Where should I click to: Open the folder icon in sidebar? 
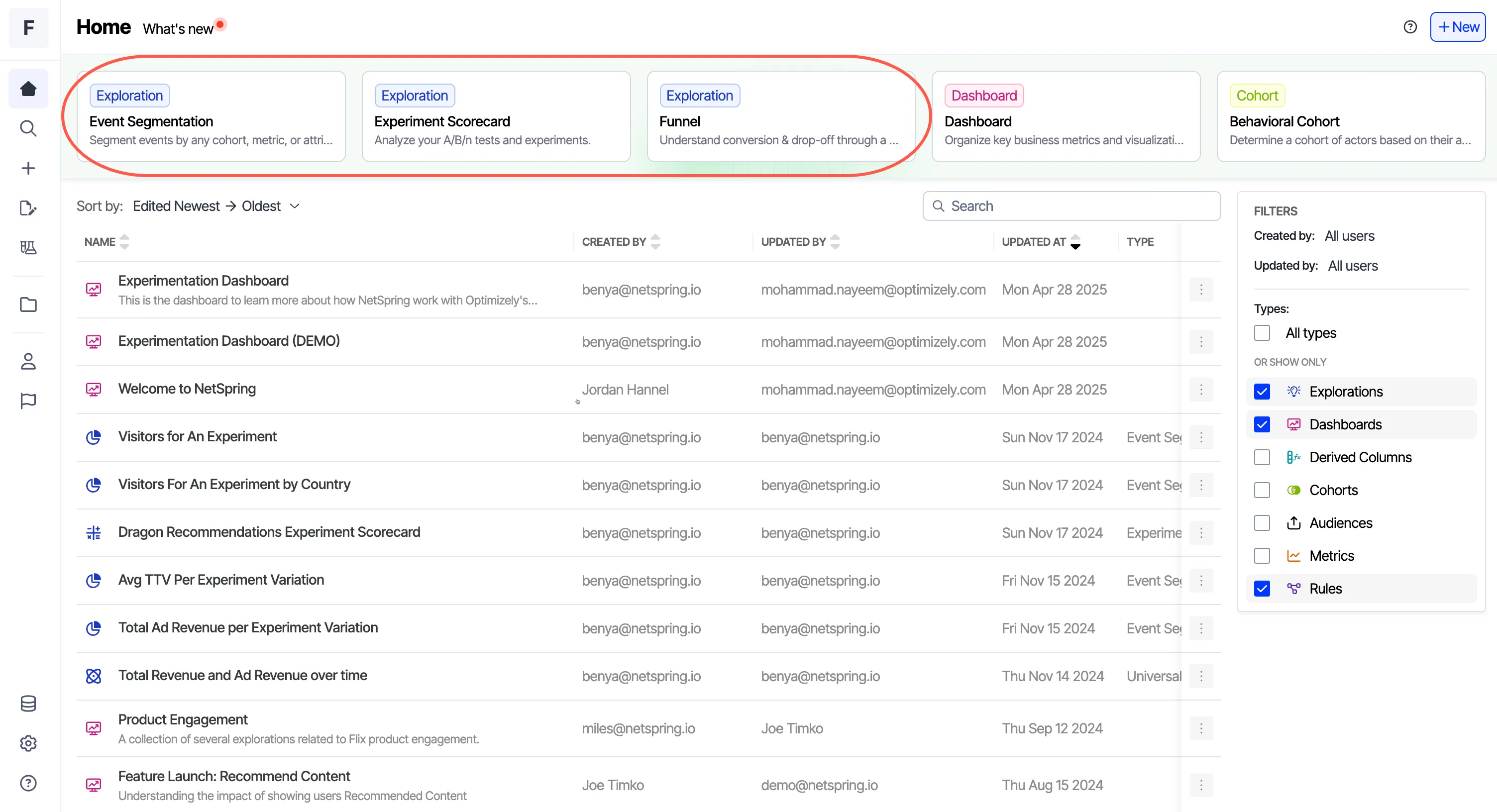(x=28, y=304)
